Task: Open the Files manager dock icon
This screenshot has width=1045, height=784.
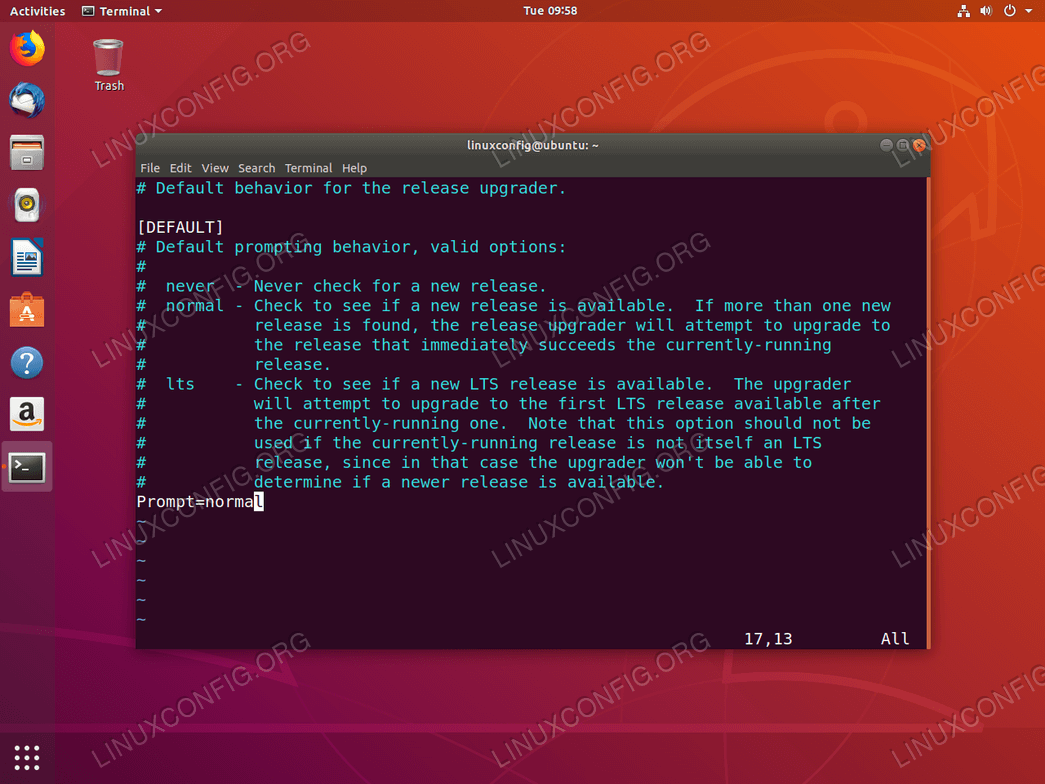Action: pyautogui.click(x=27, y=153)
